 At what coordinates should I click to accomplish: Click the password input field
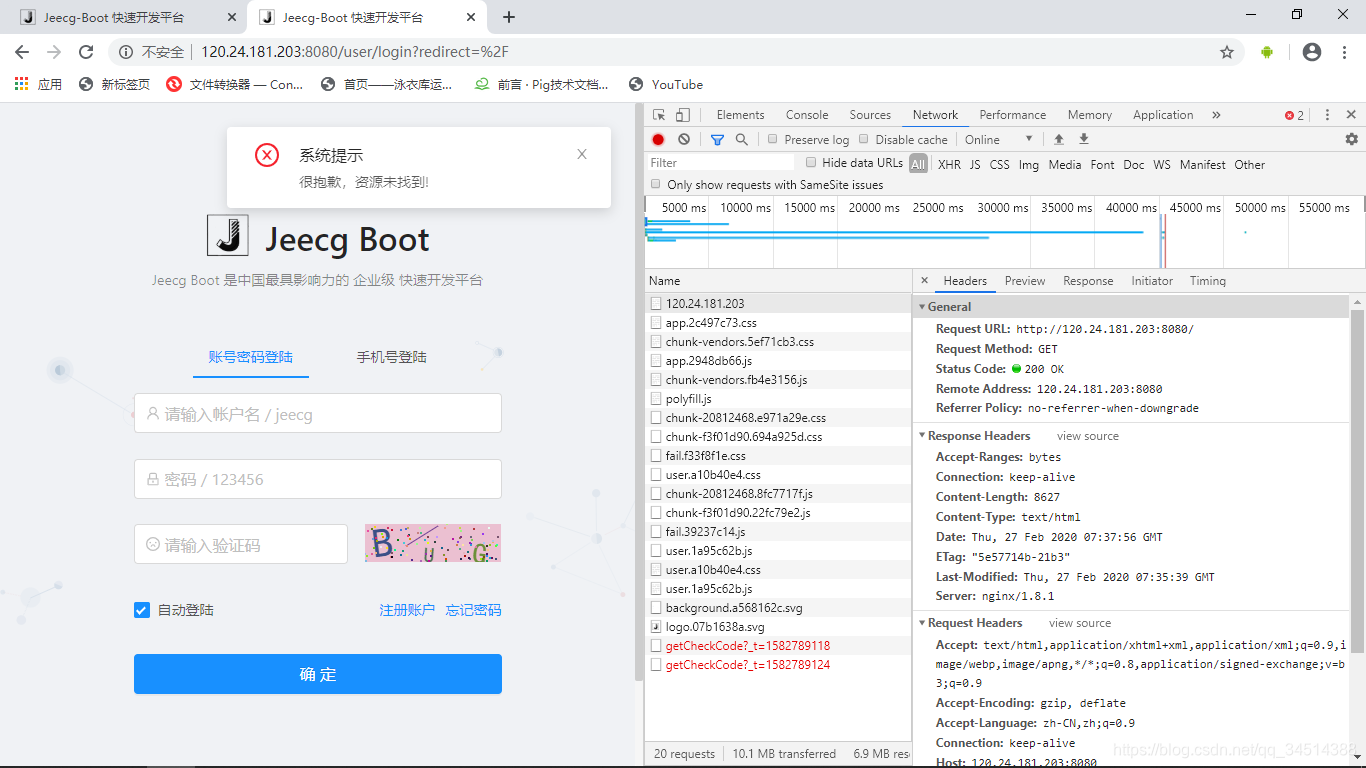318,479
